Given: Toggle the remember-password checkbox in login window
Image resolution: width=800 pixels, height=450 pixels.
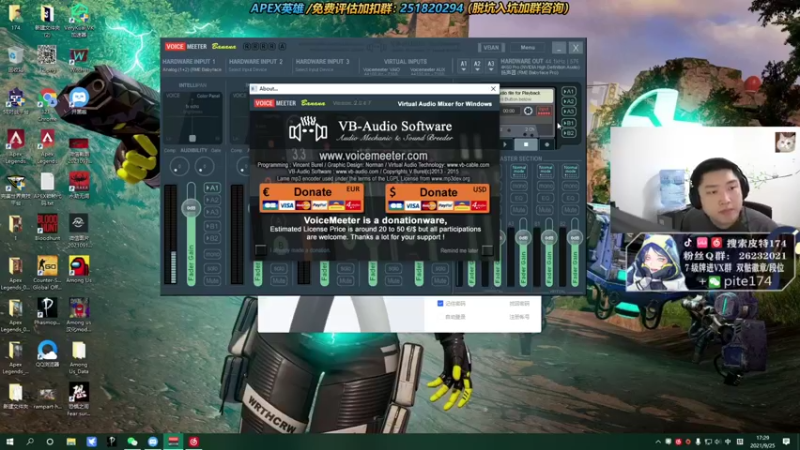Looking at the screenshot, I should [x=440, y=304].
